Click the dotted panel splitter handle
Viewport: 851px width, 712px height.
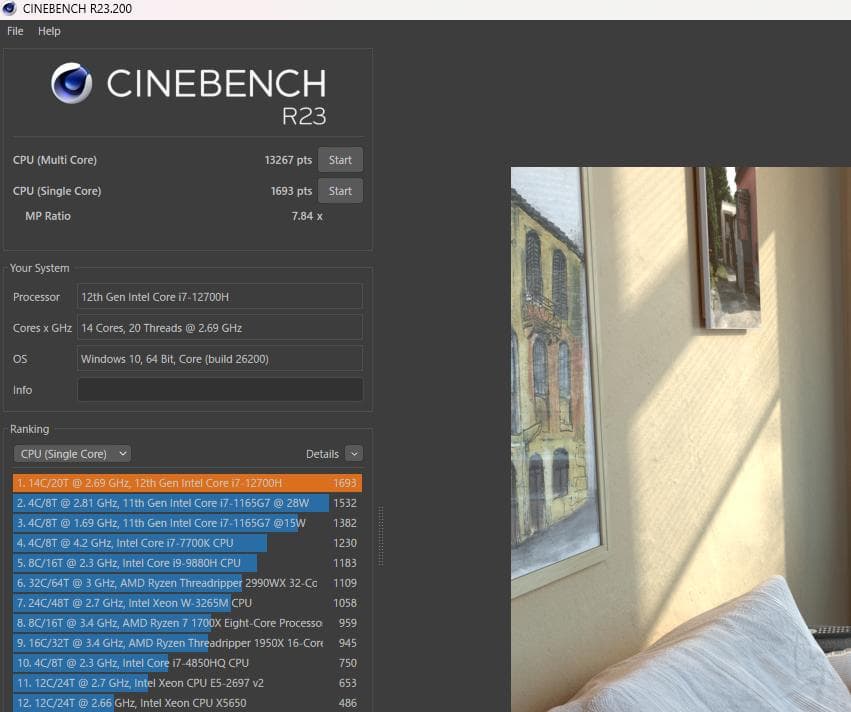tap(381, 536)
